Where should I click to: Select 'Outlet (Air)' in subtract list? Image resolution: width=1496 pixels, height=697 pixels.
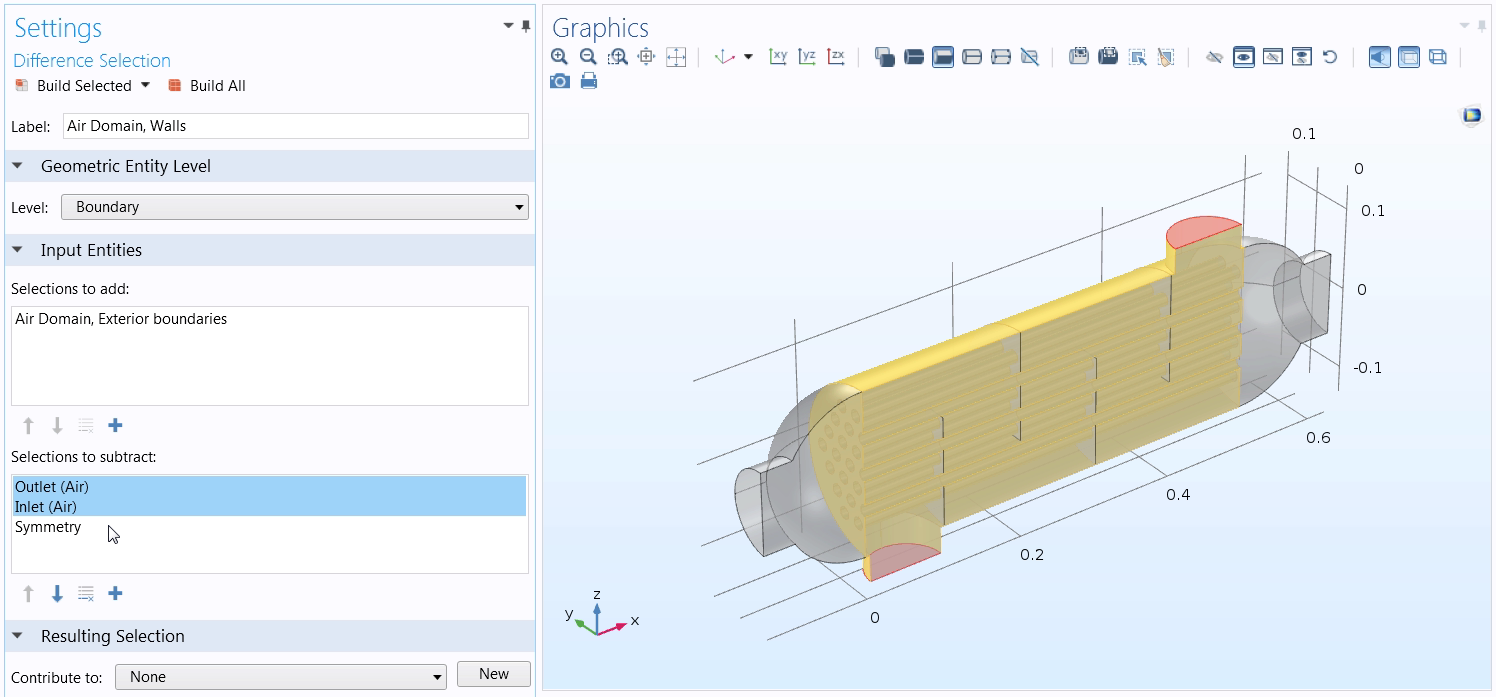(x=269, y=487)
